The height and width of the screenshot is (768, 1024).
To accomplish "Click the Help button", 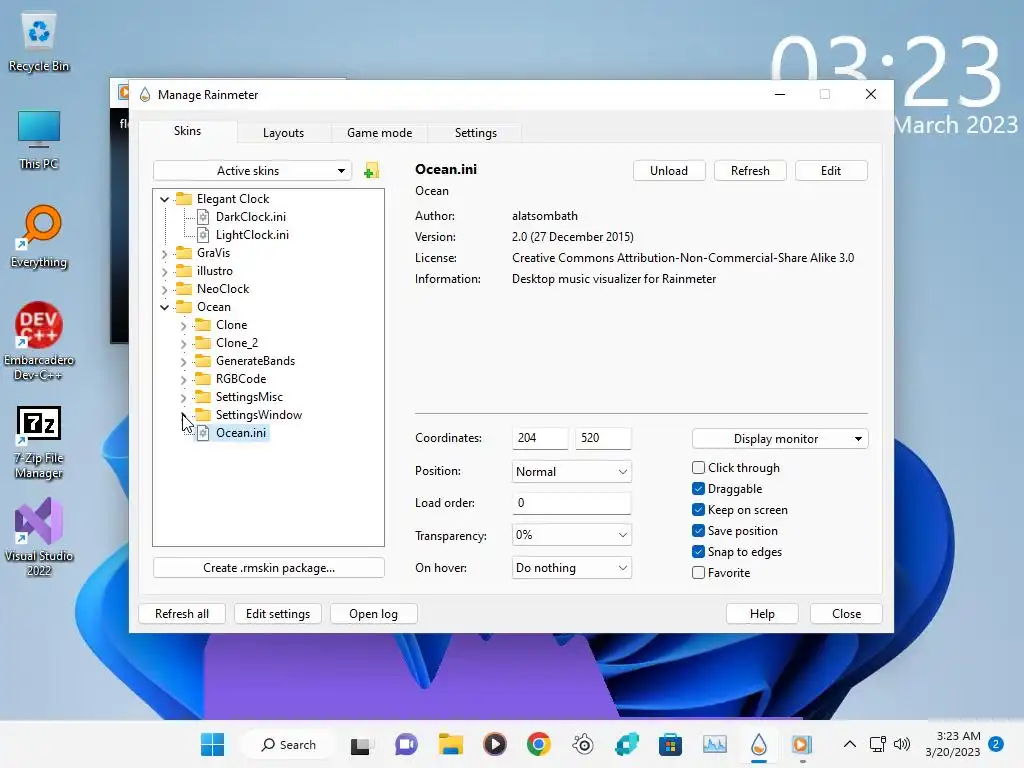I will pos(762,614).
